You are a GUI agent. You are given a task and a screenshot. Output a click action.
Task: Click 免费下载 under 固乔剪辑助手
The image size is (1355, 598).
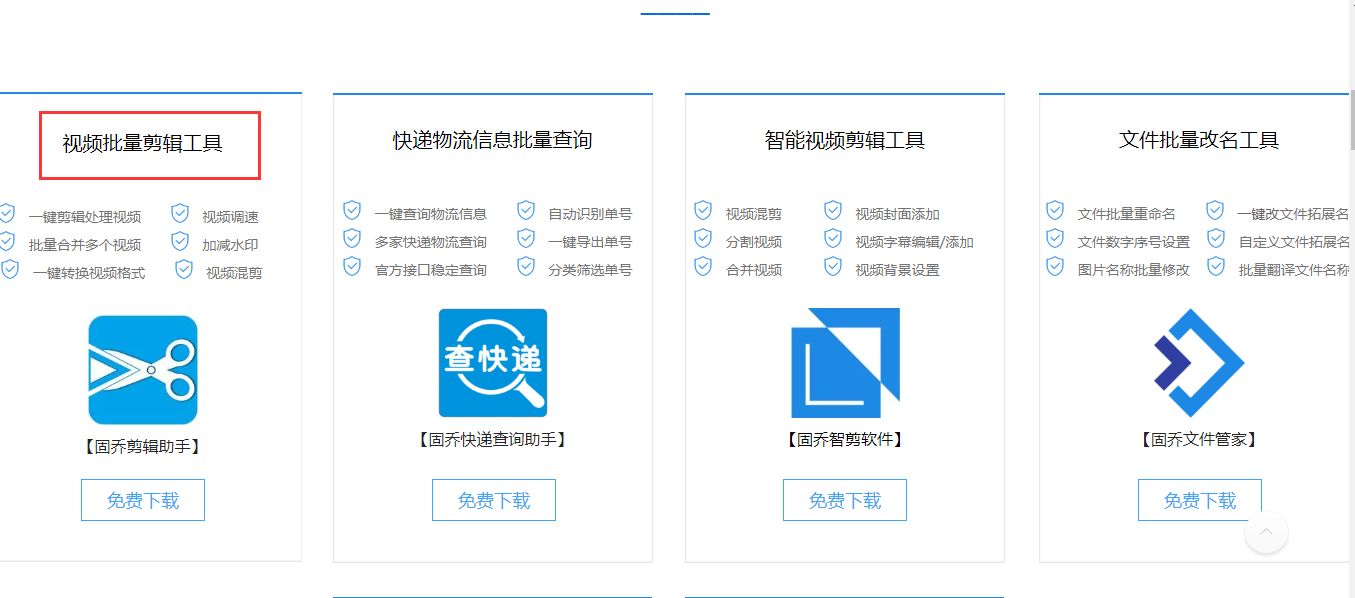(143, 500)
